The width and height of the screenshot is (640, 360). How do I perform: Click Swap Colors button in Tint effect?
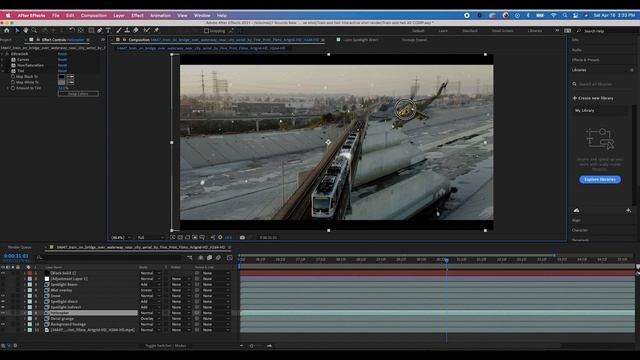point(78,94)
